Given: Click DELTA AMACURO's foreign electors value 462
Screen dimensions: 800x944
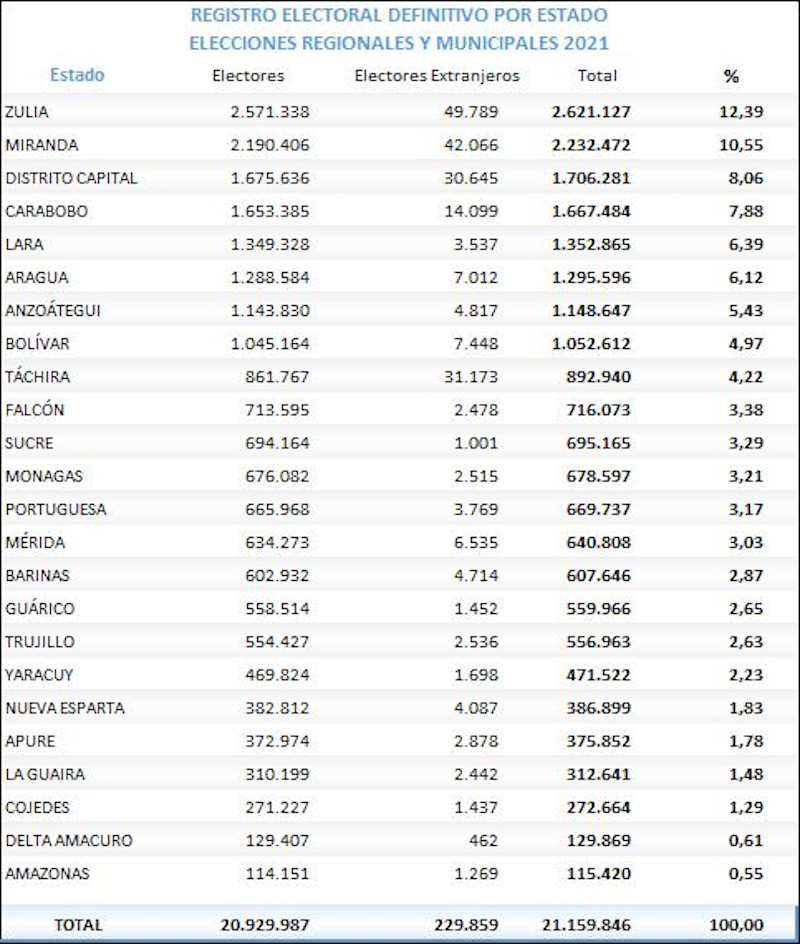Looking at the screenshot, I should (482, 841).
